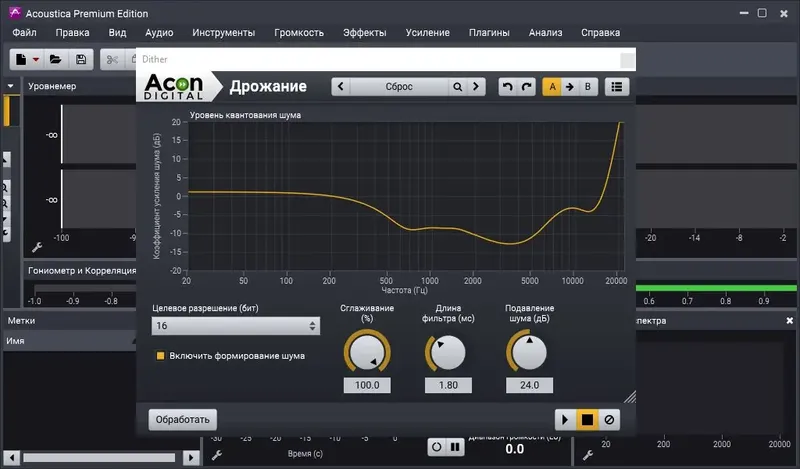This screenshot has height=469, width=800.
Task: Switch to the B settings slot
Action: [588, 87]
